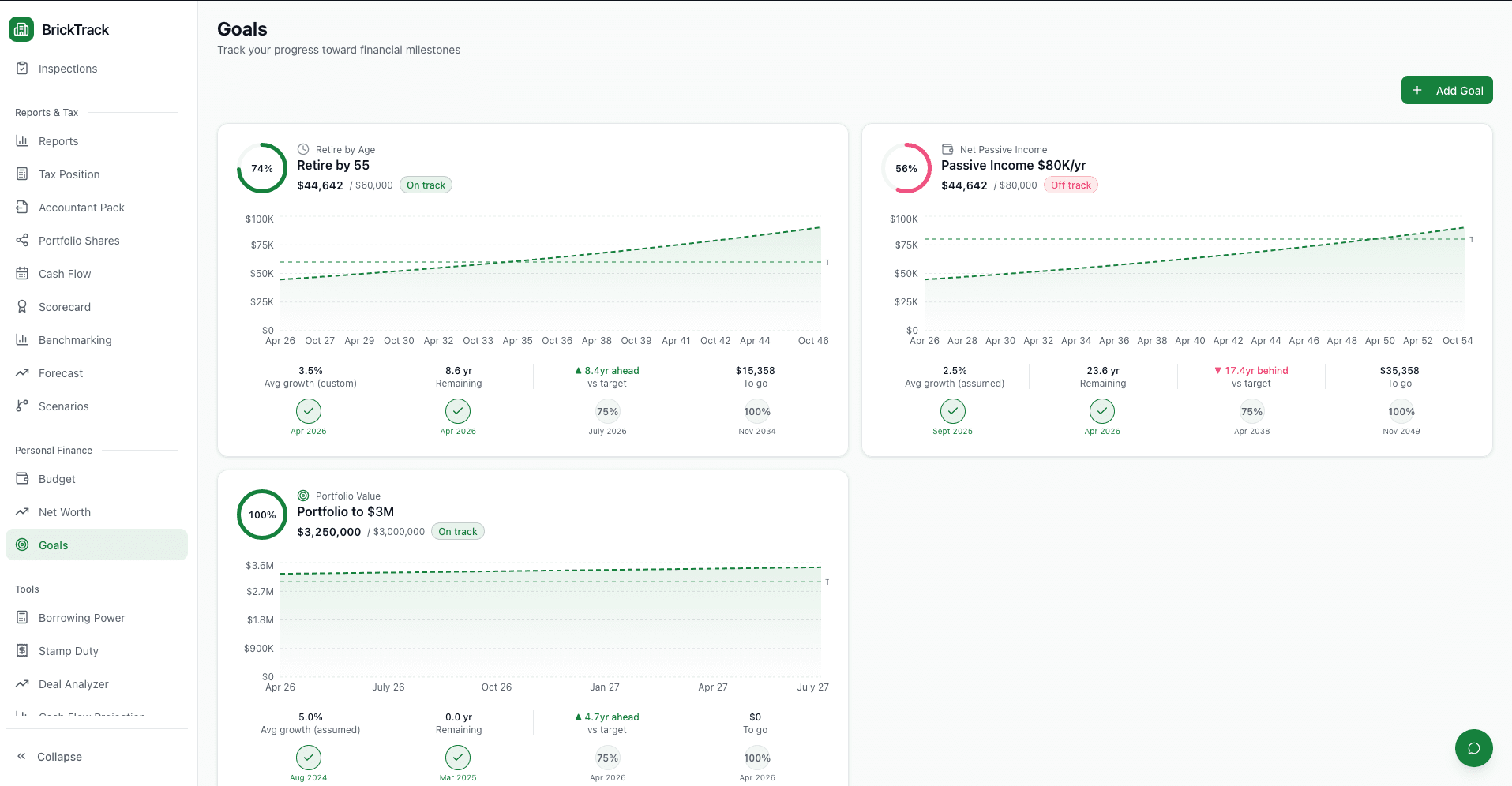Click the Collapse chevrons icon
This screenshot has width=1512, height=786.
[x=21, y=756]
